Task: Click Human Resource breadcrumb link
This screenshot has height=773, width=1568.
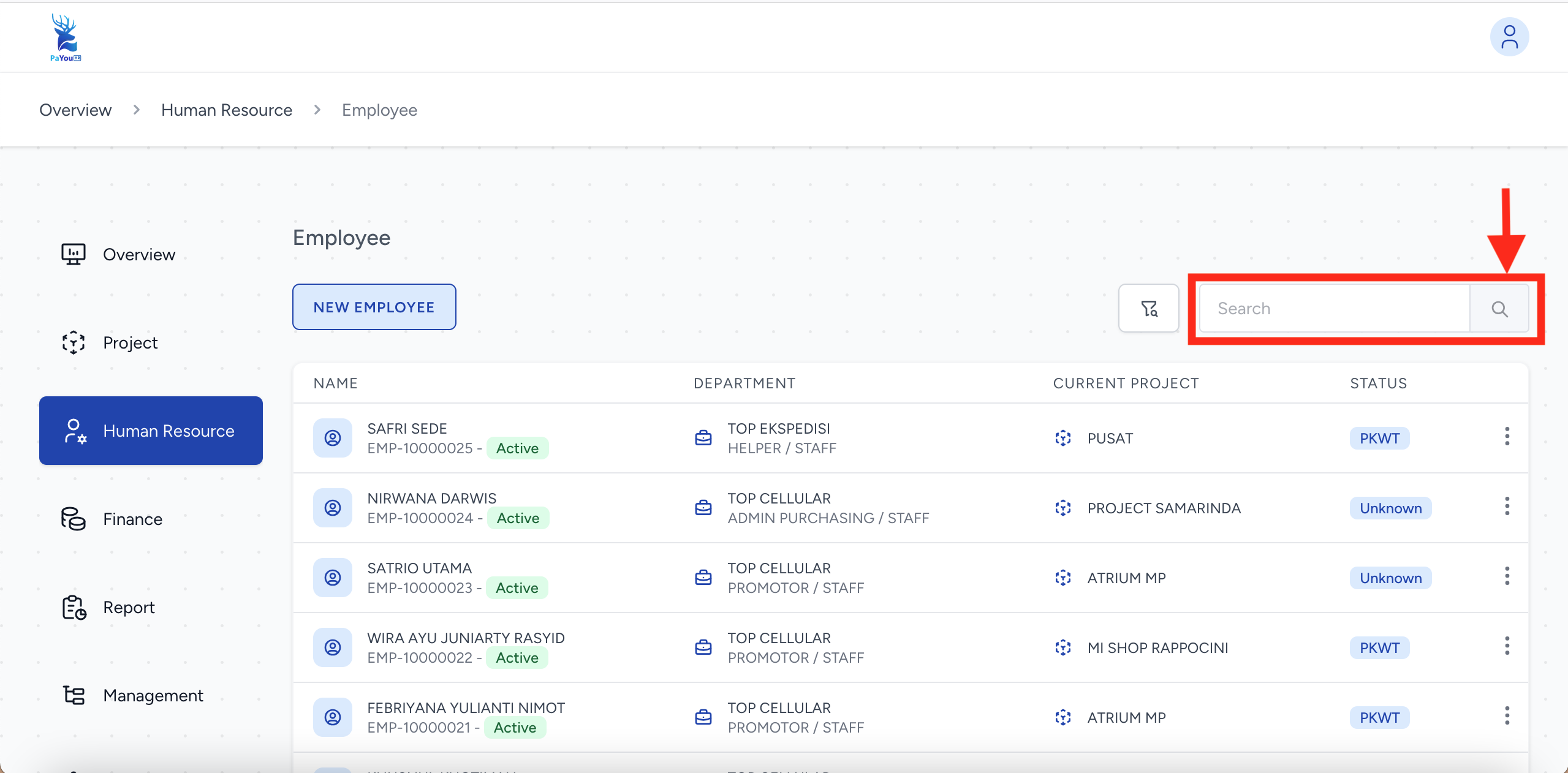Action: pos(226,110)
